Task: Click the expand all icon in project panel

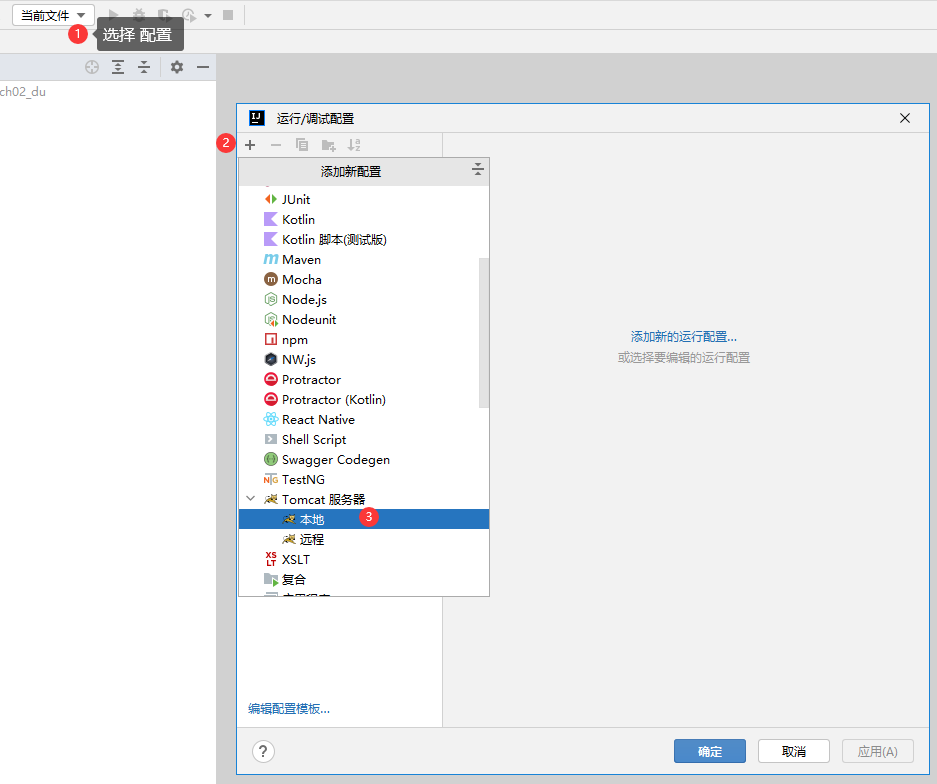Action: click(x=118, y=67)
